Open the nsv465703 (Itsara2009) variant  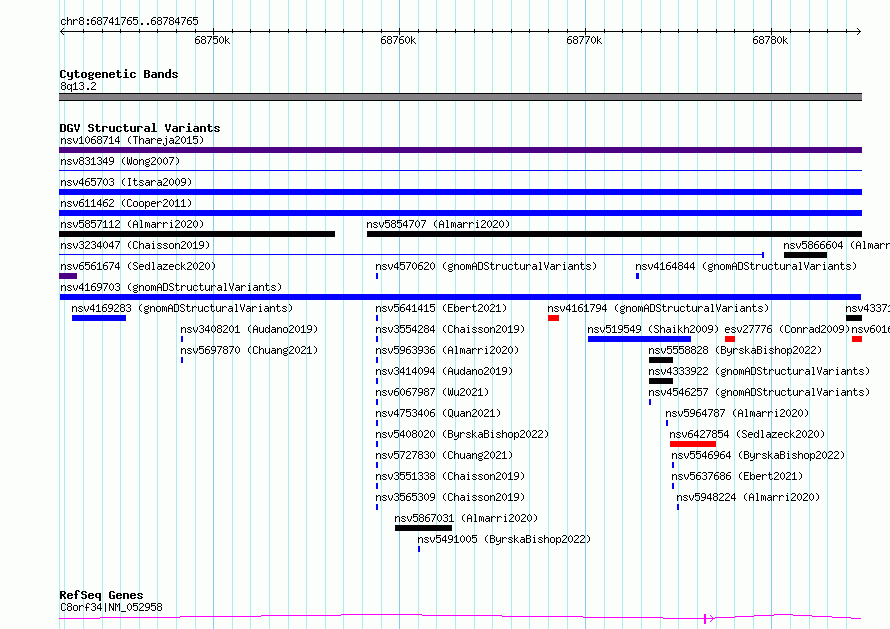[x=126, y=182]
